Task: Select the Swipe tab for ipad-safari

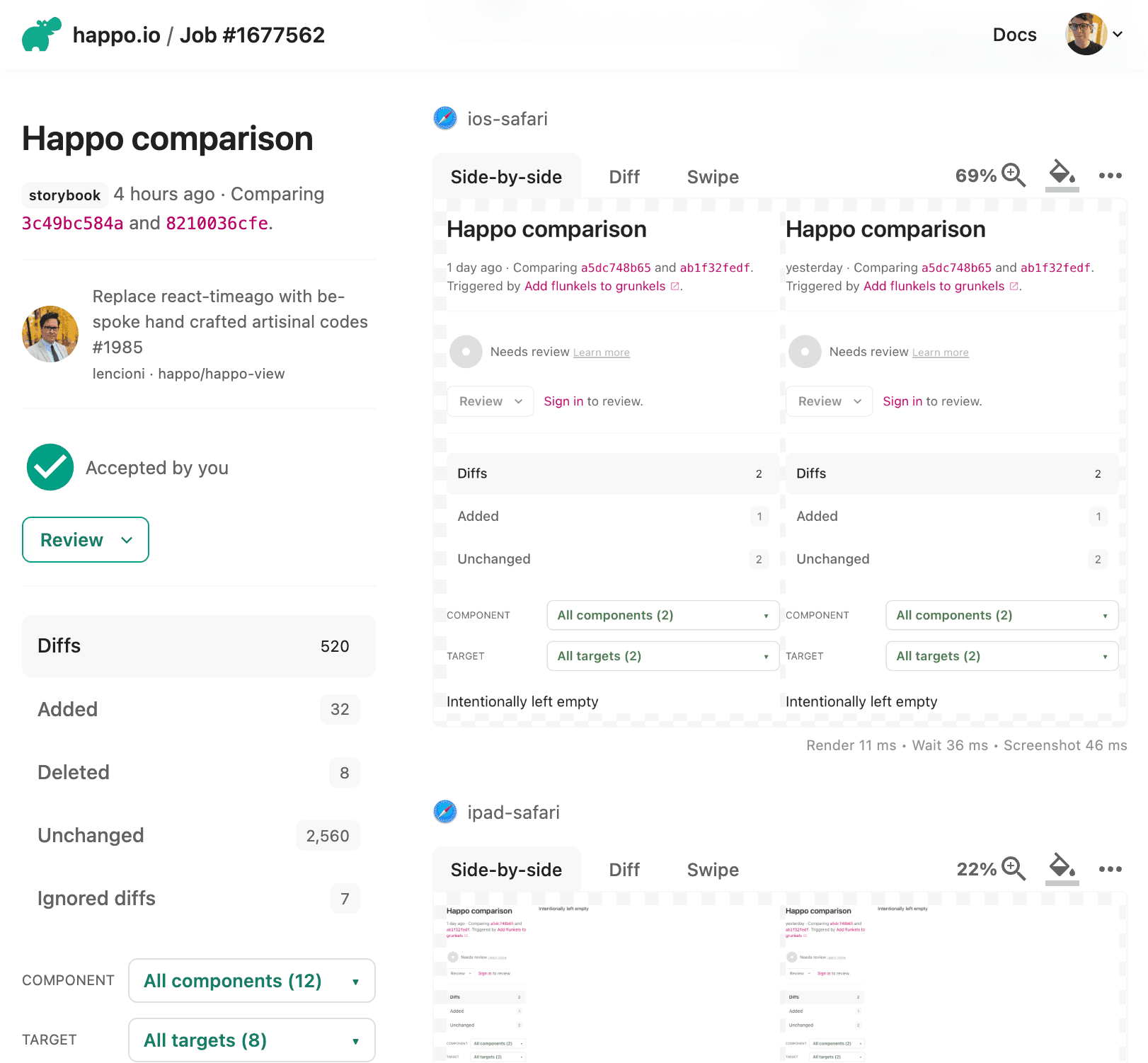Action: pyautogui.click(x=712, y=870)
